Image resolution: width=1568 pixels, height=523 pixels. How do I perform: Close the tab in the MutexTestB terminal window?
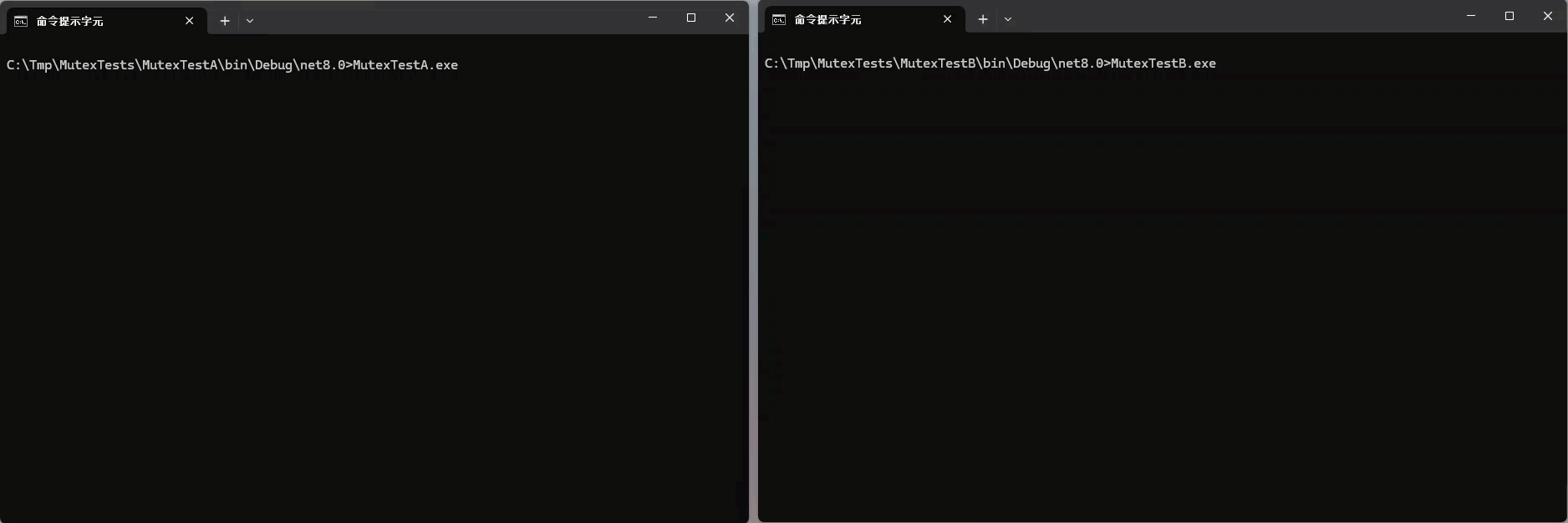[x=948, y=19]
